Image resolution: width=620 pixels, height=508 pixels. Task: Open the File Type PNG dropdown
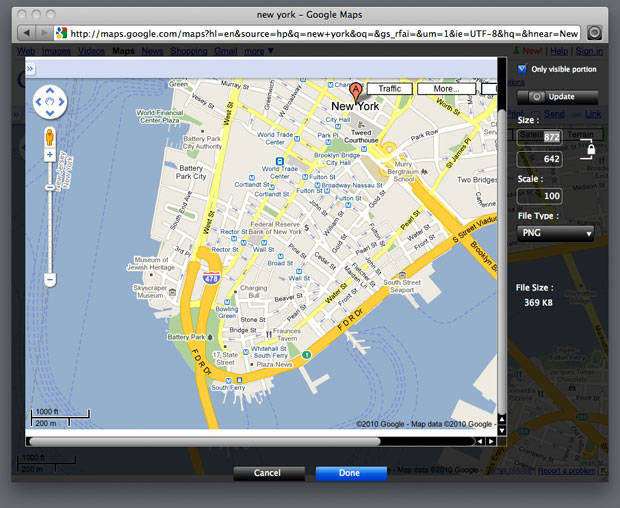(555, 233)
